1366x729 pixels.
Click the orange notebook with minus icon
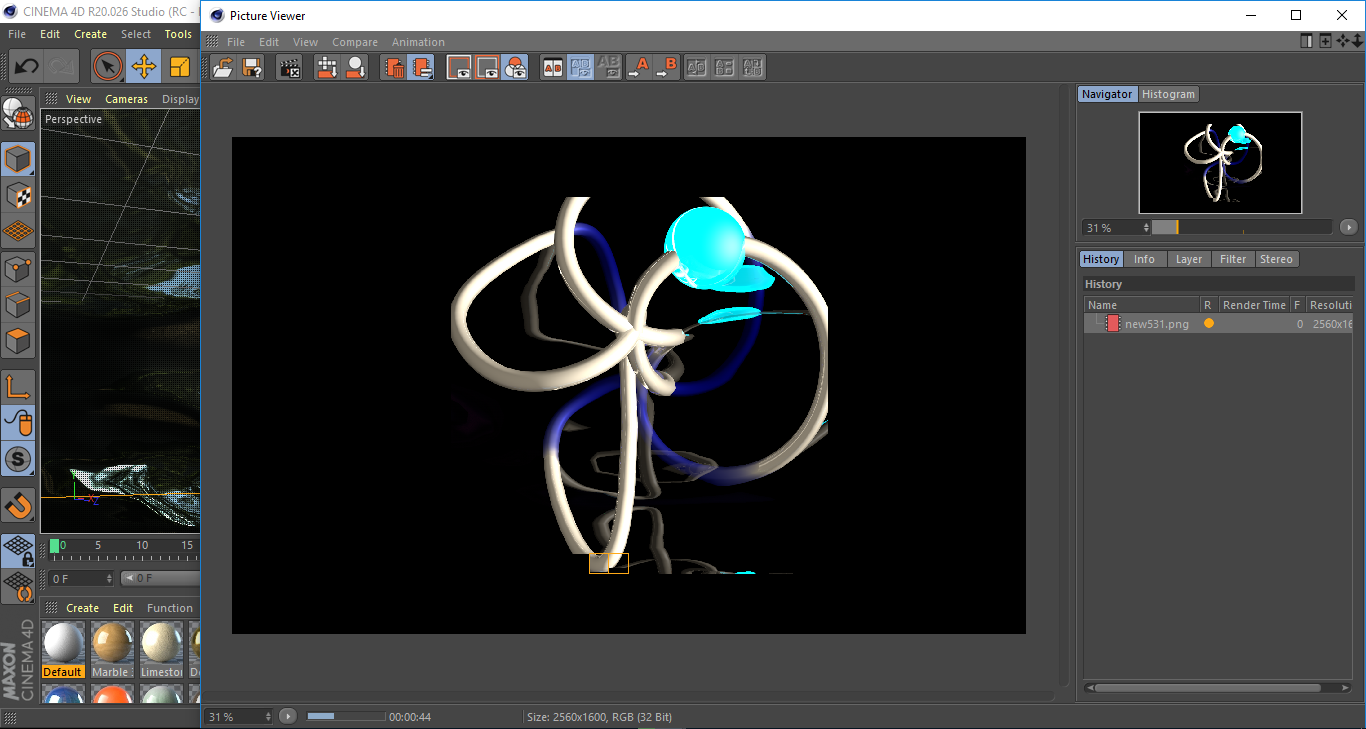(422, 68)
